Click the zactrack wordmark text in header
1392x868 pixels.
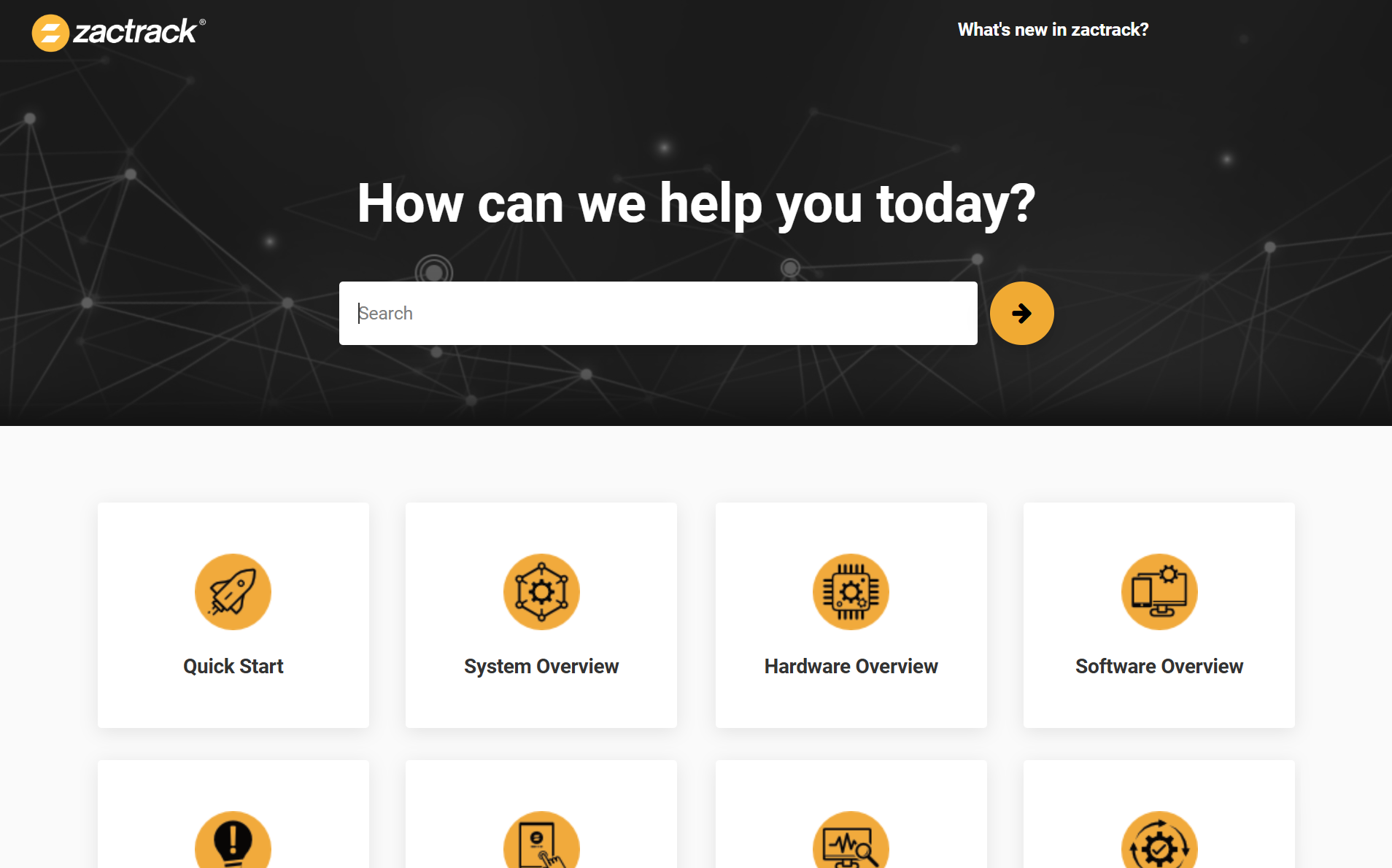click(136, 32)
